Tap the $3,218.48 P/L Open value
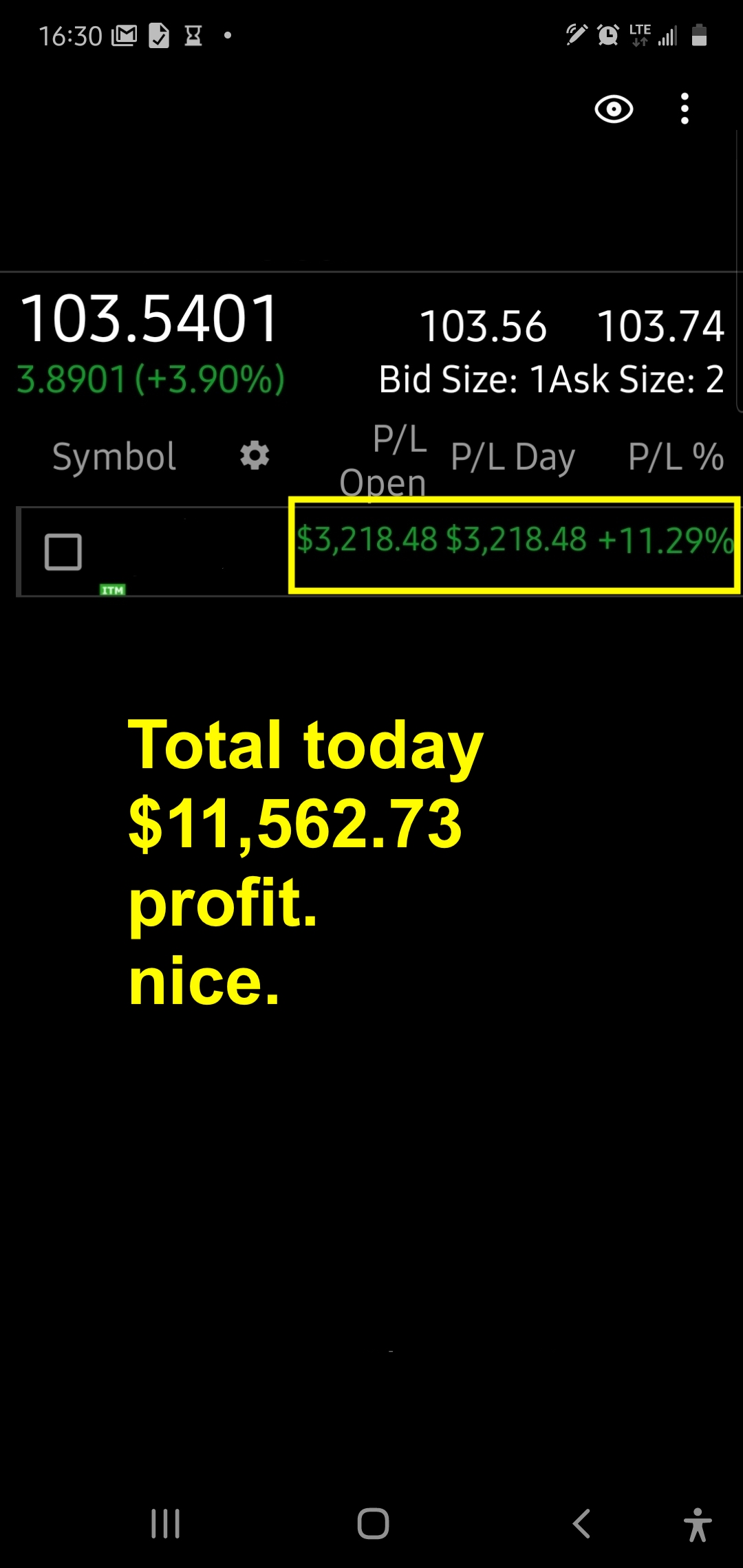The image size is (743, 1568). [x=367, y=539]
